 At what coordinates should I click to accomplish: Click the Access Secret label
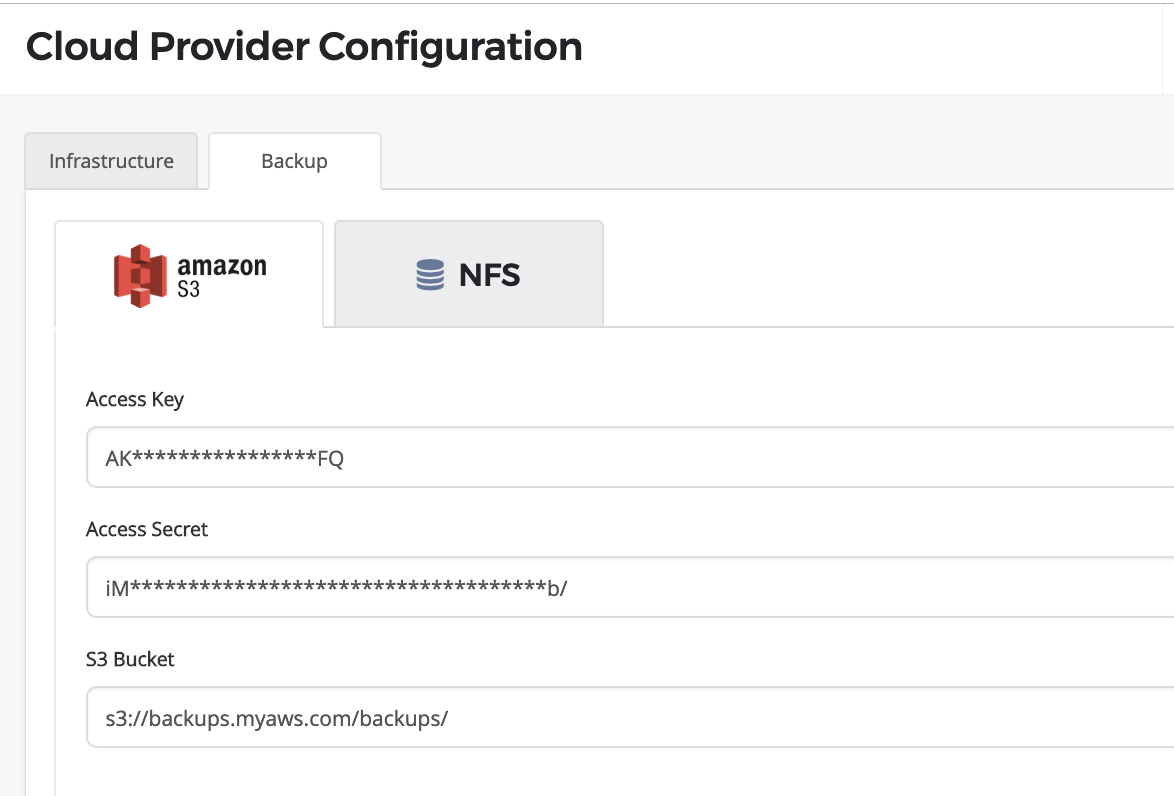pyautogui.click(x=147, y=529)
